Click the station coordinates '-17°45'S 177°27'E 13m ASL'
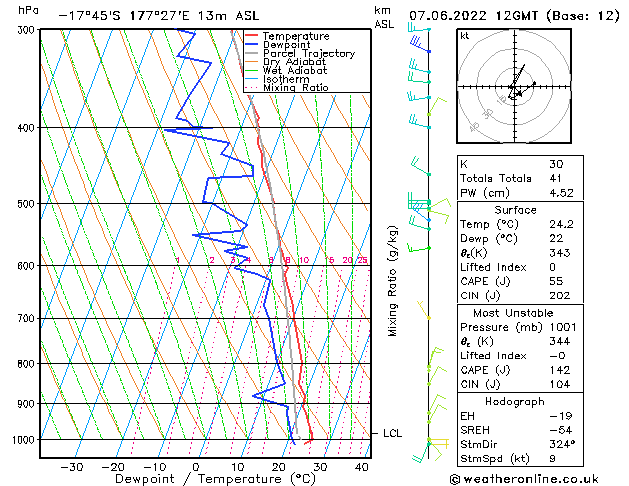Screen dimensions: 629x486 (x=159, y=16)
